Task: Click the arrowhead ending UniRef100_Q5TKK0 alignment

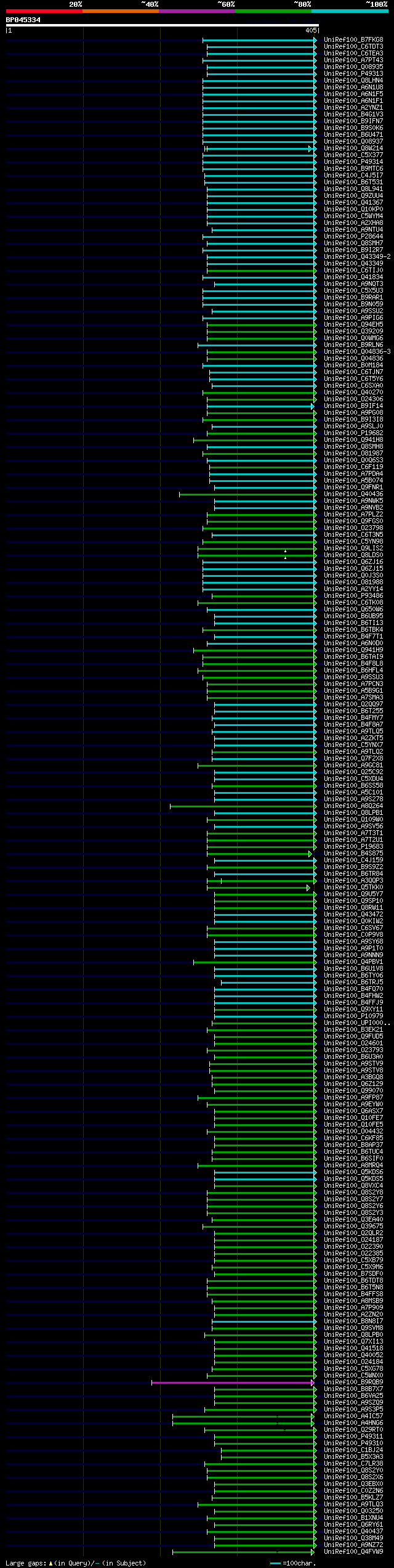Action: [309, 888]
